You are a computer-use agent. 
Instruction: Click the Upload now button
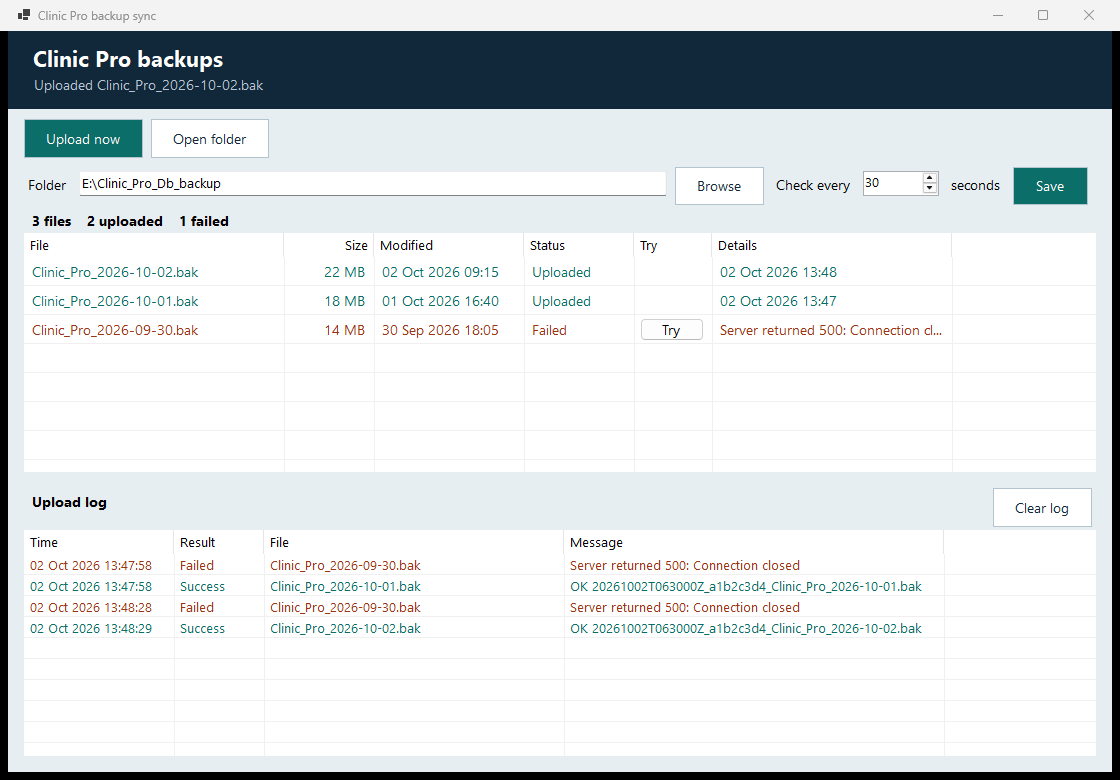pyautogui.click(x=84, y=139)
